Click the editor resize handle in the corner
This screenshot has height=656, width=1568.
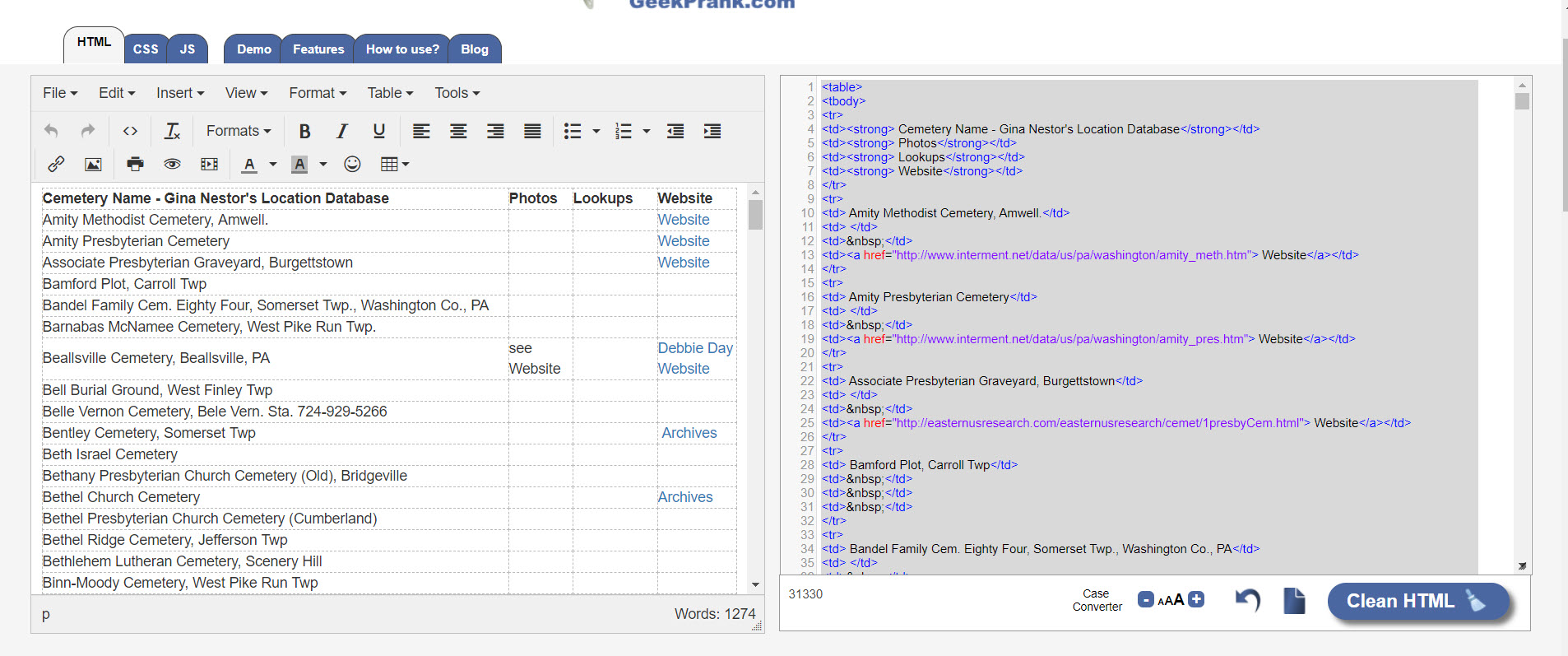[757, 626]
